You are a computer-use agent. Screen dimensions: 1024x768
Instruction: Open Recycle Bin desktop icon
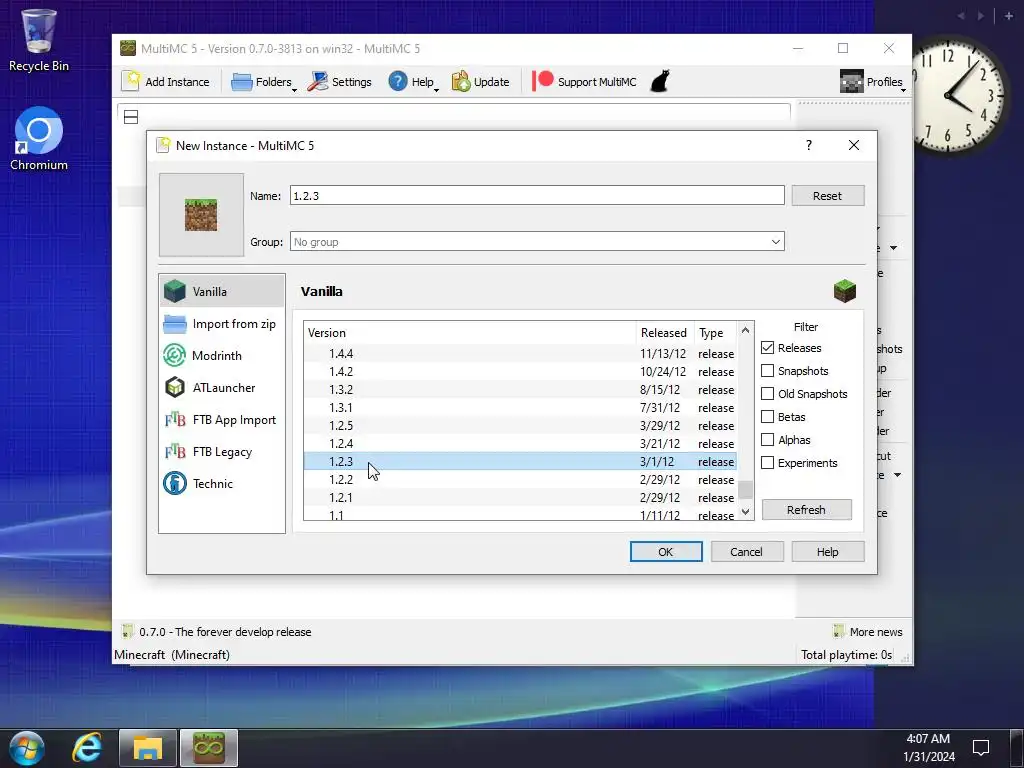pyautogui.click(x=39, y=40)
